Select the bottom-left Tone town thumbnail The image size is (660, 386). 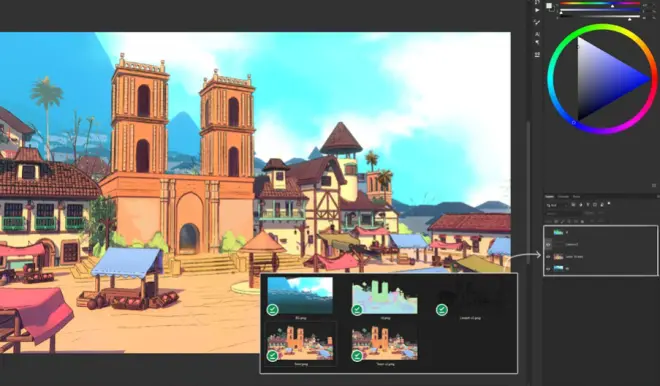click(x=301, y=343)
